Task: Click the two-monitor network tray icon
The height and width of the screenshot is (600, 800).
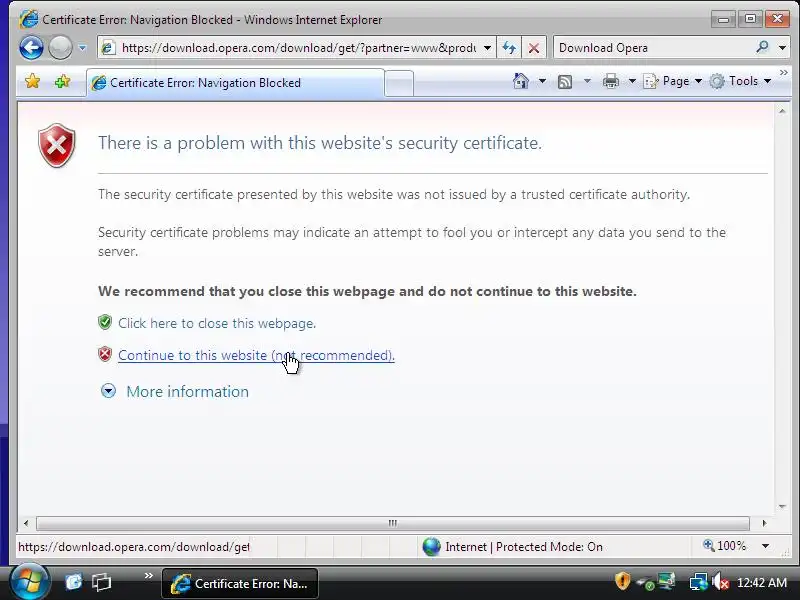Action: (x=666, y=581)
